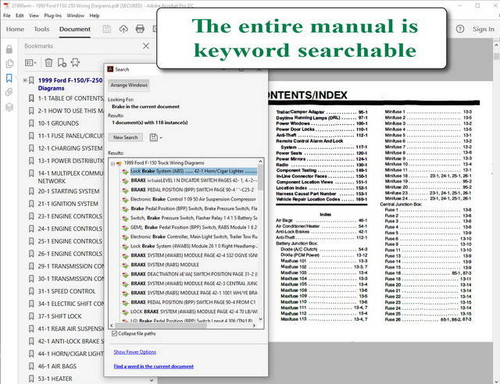The image size is (500, 384).
Task: Open the 46-1 AIR BAGS bookmark
Action: point(57,366)
